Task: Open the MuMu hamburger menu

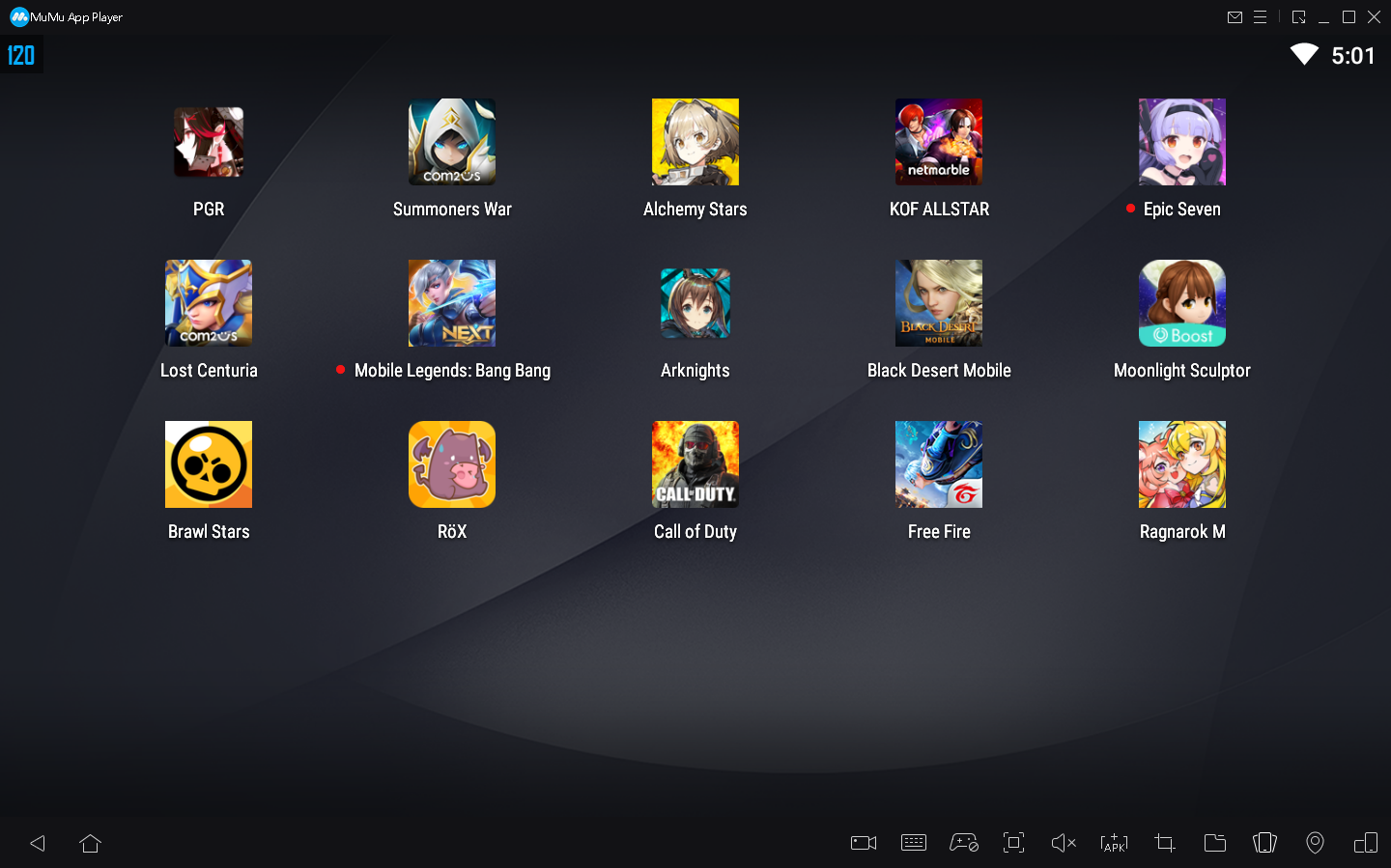Action: [1260, 17]
